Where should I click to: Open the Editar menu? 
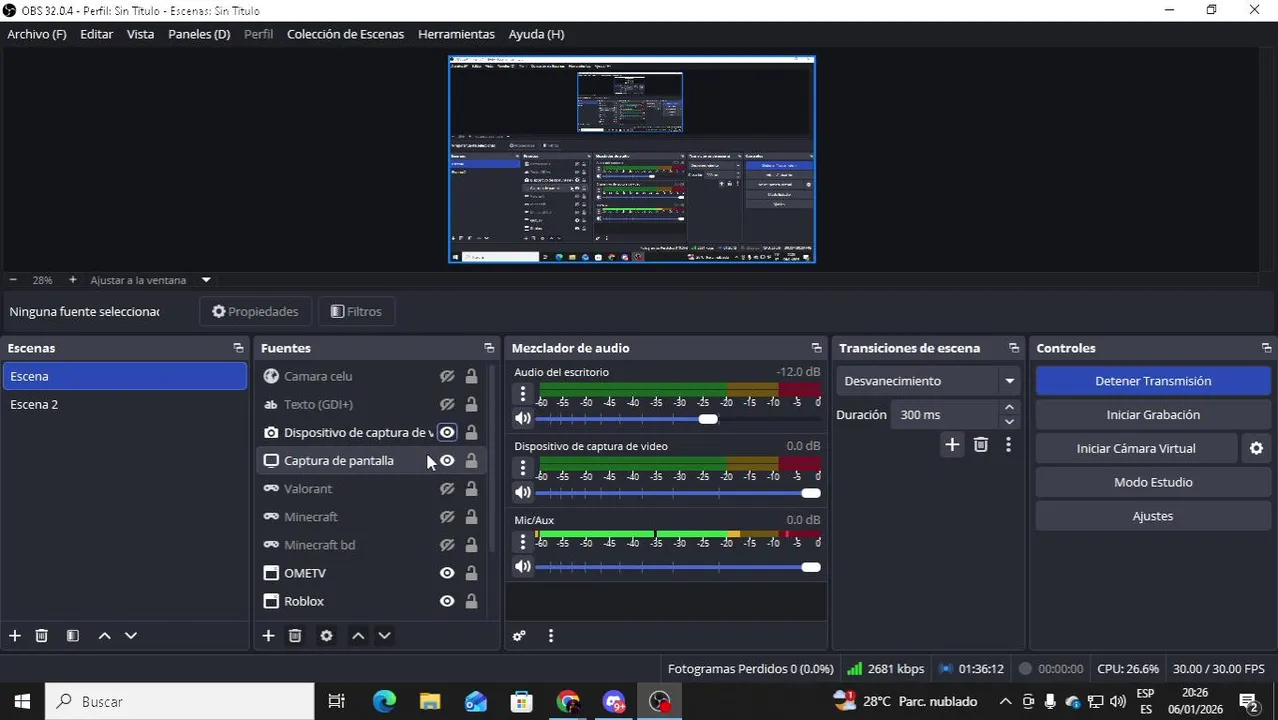[97, 34]
